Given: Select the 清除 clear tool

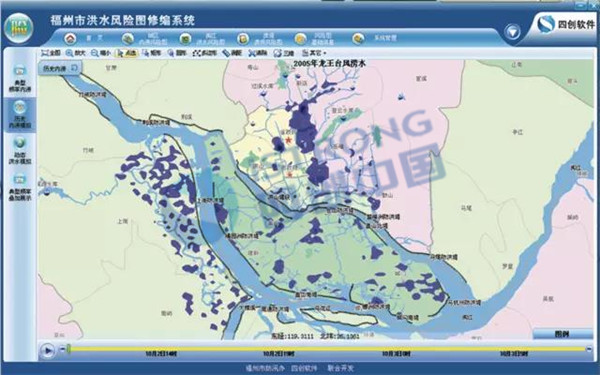Looking at the screenshot, I should (258, 53).
